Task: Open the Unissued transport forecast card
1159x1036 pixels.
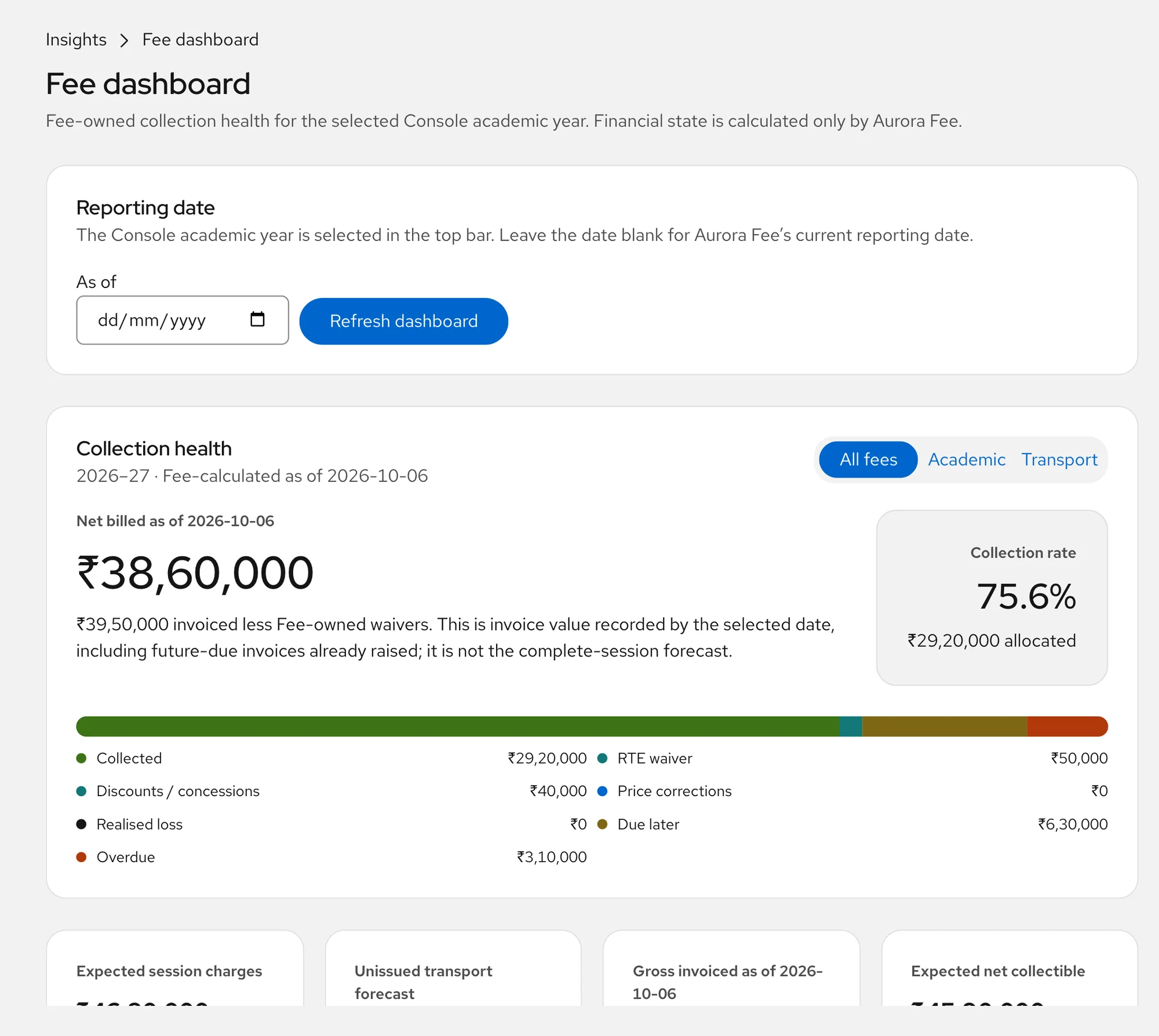Action: click(453, 968)
